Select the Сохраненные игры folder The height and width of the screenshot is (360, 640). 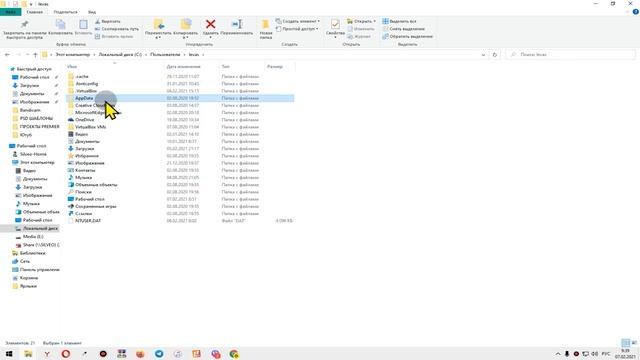point(96,207)
